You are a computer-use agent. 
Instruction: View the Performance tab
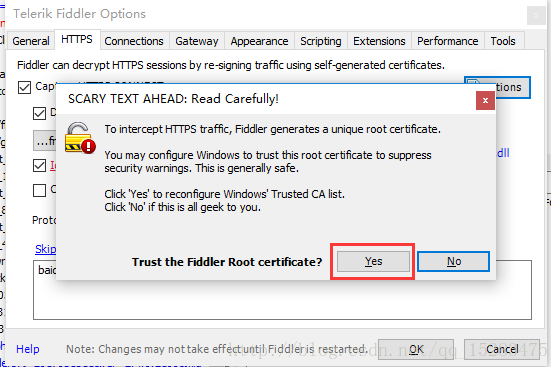coord(448,41)
